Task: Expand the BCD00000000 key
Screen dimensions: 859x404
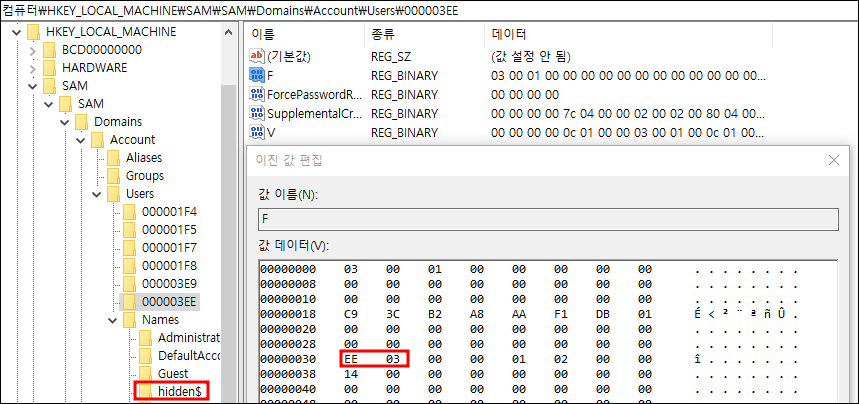Action: [x=33, y=49]
